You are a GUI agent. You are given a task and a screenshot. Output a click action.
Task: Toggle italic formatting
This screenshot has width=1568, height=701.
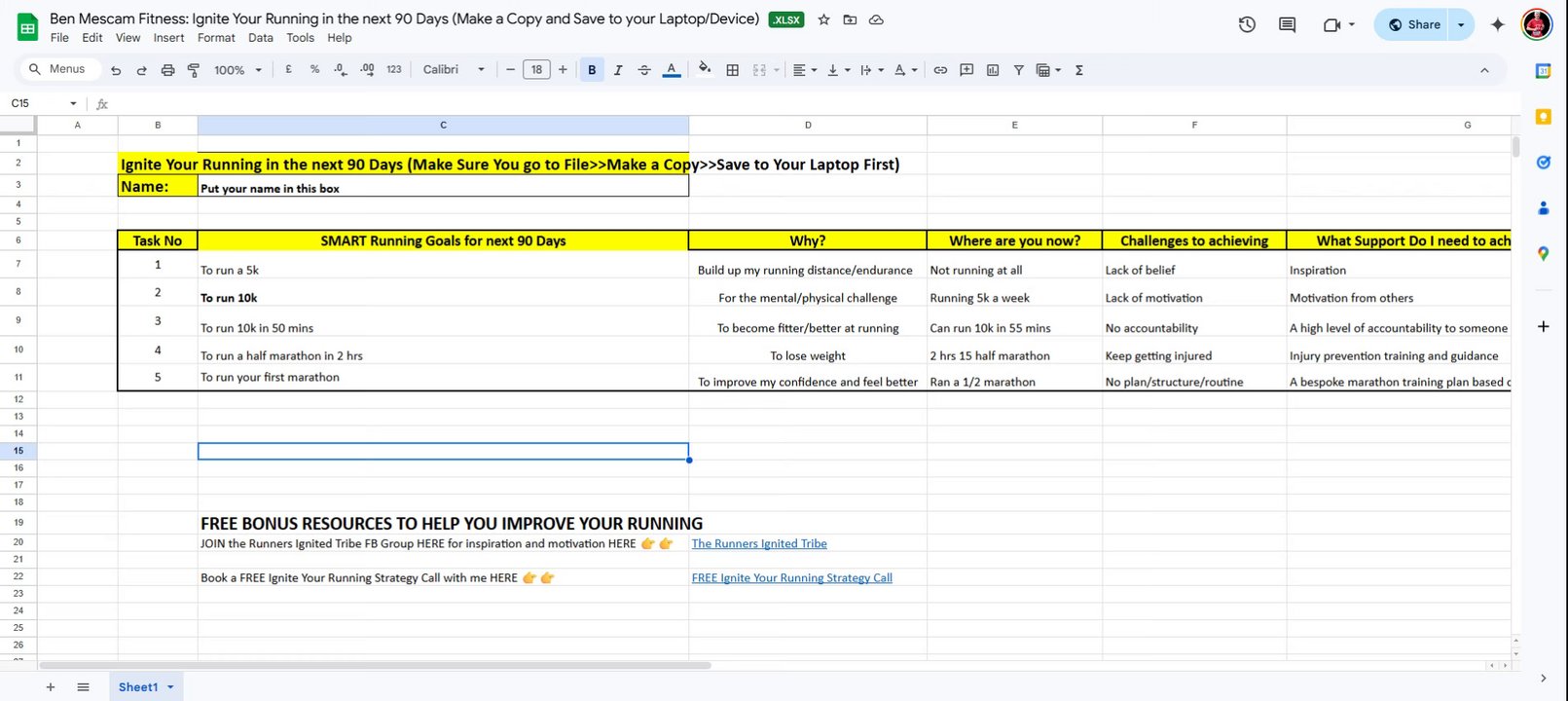[x=617, y=70]
